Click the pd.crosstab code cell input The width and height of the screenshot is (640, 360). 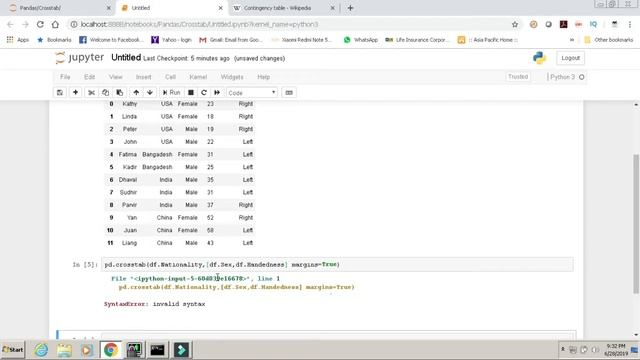coord(337,264)
